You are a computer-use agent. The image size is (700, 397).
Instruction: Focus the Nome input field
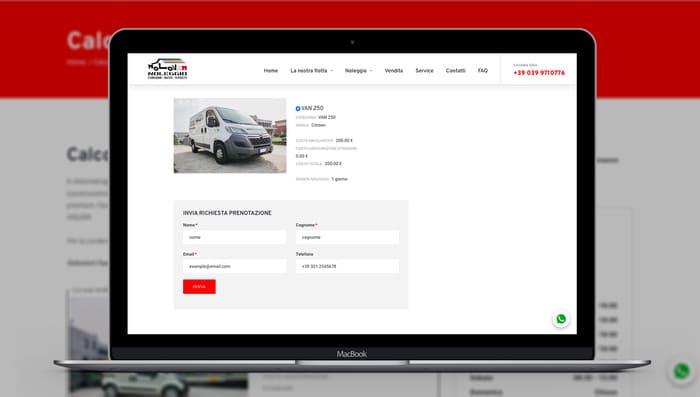(234, 237)
